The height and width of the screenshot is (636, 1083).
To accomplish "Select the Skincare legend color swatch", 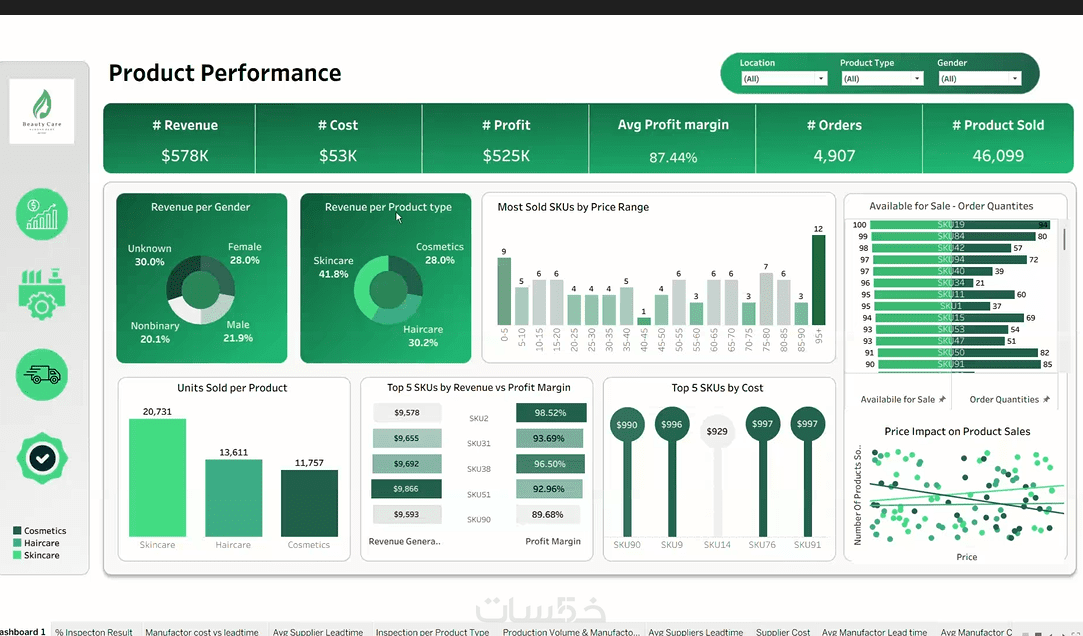I will click(17, 555).
